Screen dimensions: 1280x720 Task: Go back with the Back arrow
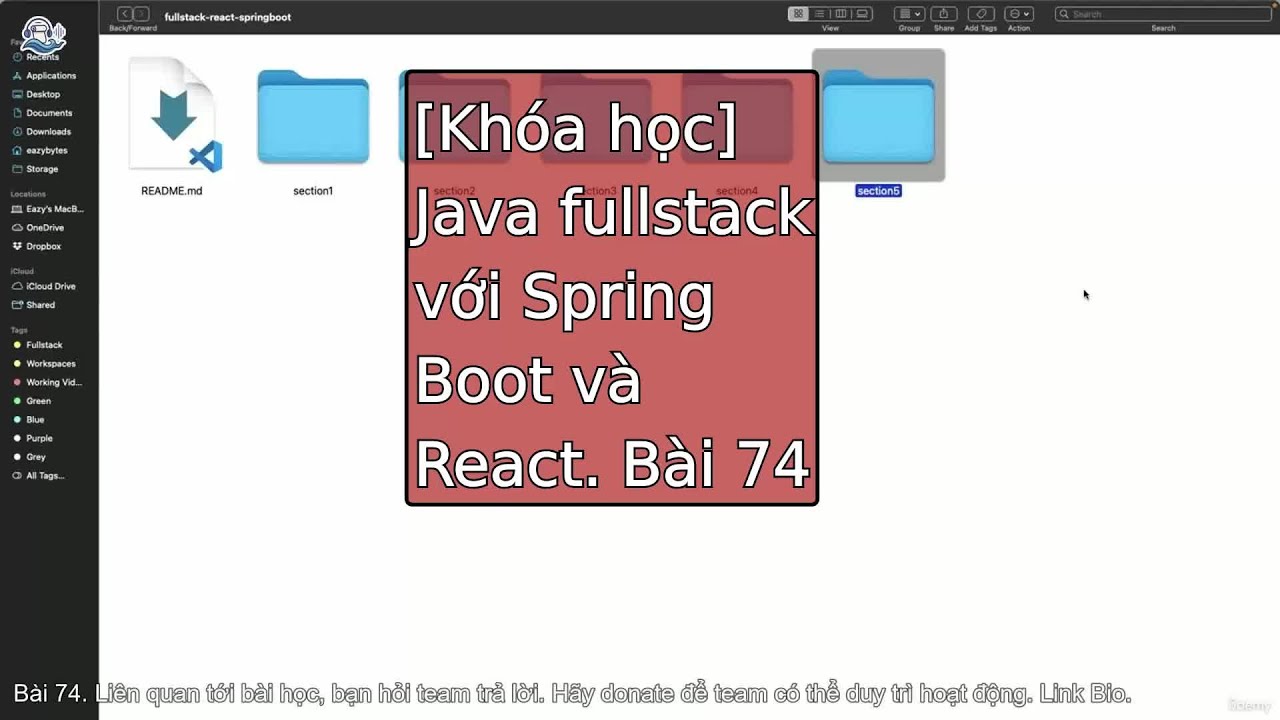tap(125, 14)
